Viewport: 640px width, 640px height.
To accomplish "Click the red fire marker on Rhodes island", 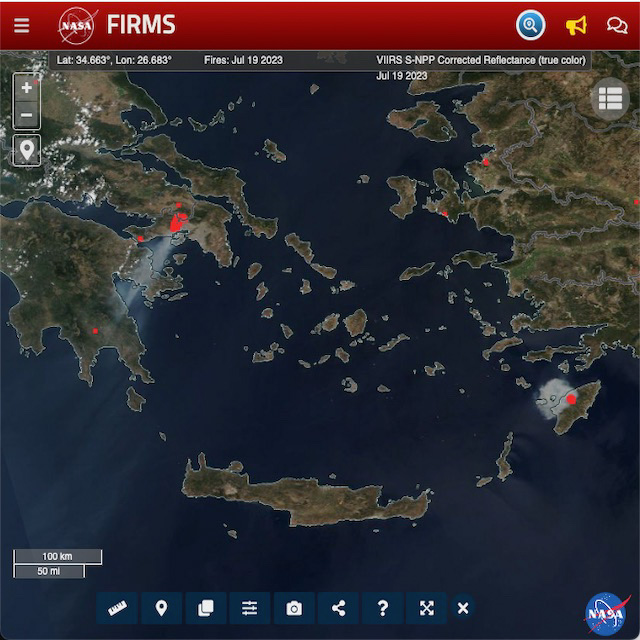I will [571, 399].
